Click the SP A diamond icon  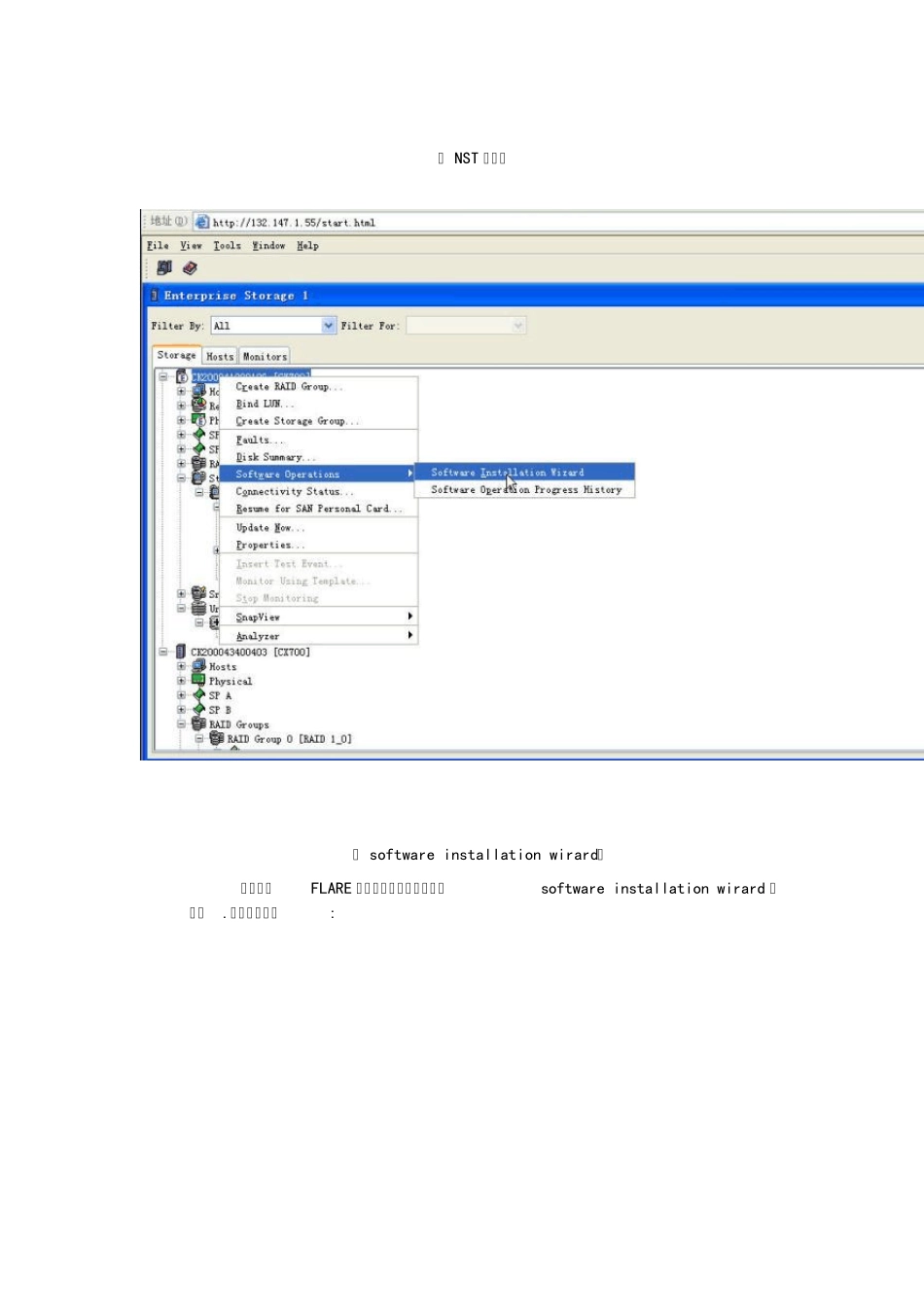click(x=198, y=695)
